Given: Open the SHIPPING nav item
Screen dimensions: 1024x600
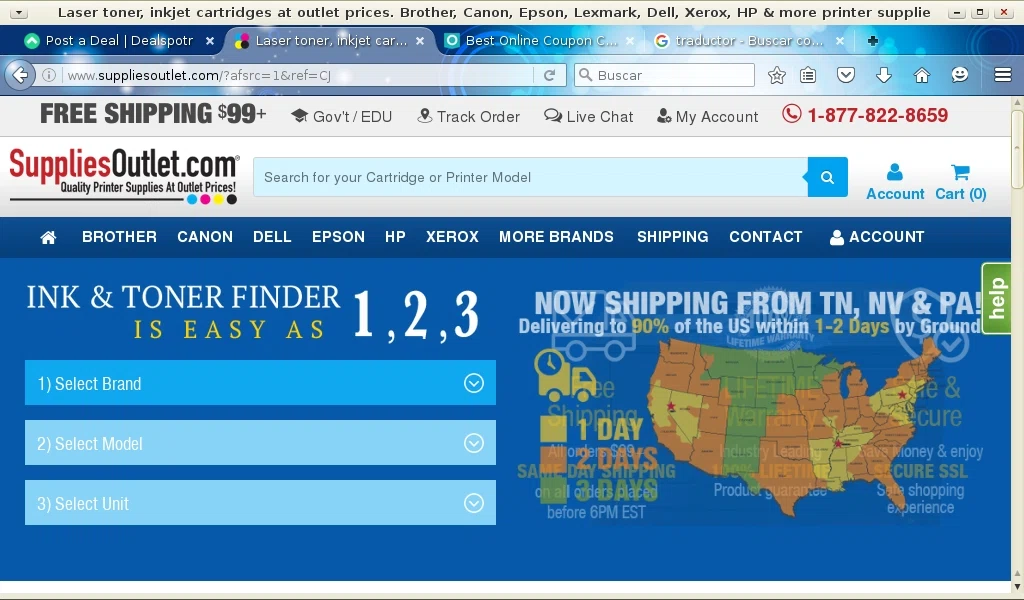Looking at the screenshot, I should point(673,237).
